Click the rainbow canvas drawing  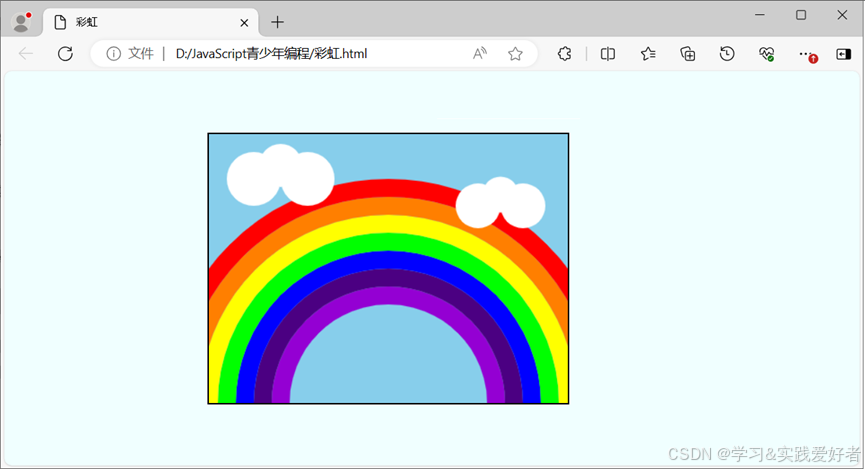[388, 268]
